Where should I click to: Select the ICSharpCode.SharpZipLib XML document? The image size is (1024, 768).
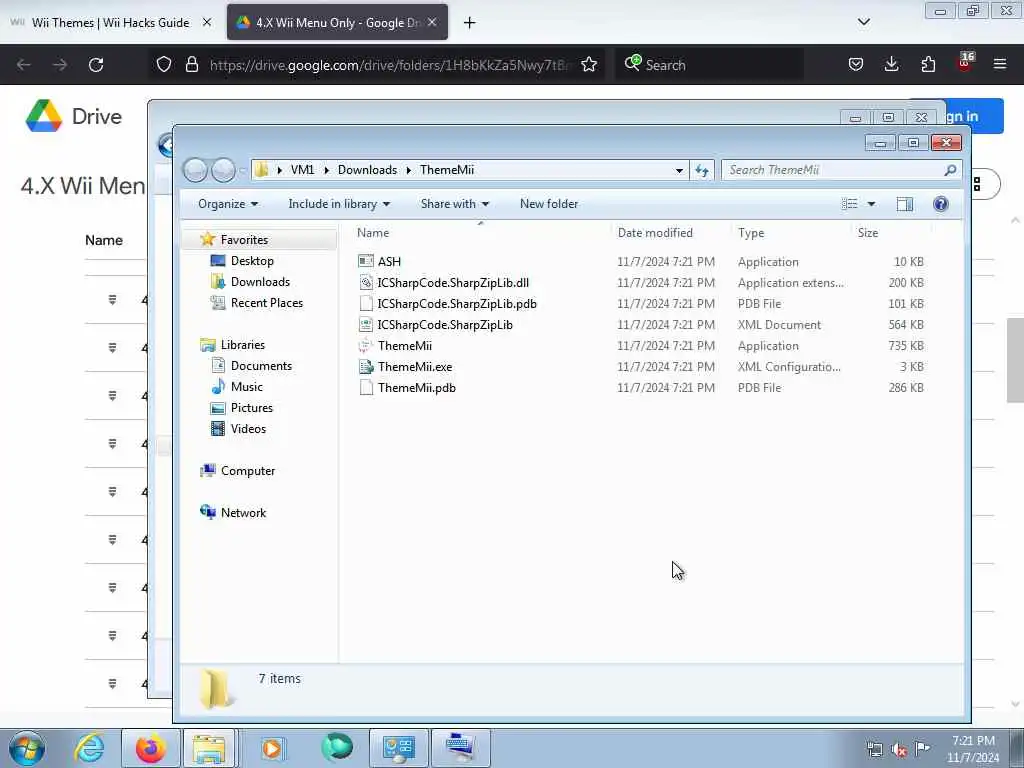(445, 325)
